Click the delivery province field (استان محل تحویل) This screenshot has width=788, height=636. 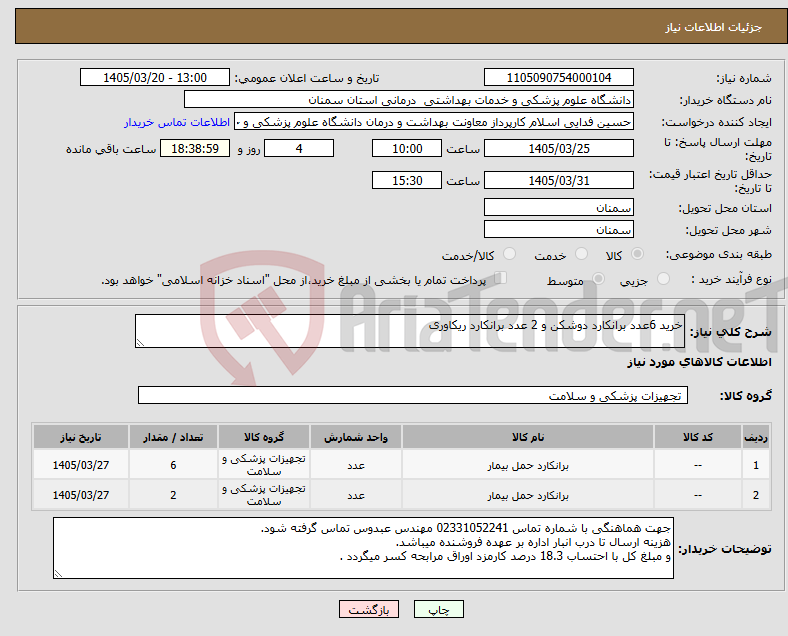[558, 207]
